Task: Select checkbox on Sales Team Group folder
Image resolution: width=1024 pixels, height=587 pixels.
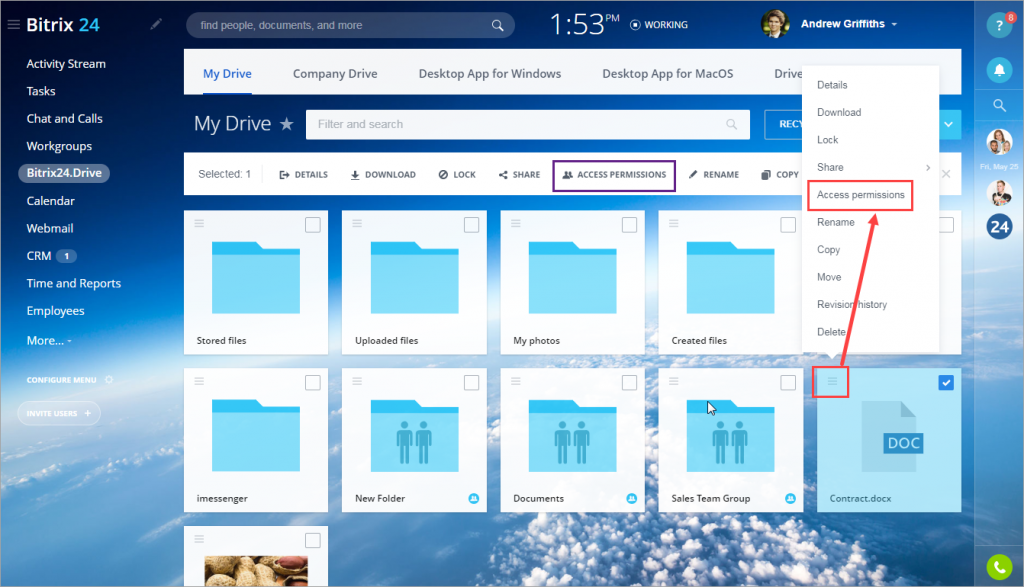Action: pyautogui.click(x=788, y=383)
